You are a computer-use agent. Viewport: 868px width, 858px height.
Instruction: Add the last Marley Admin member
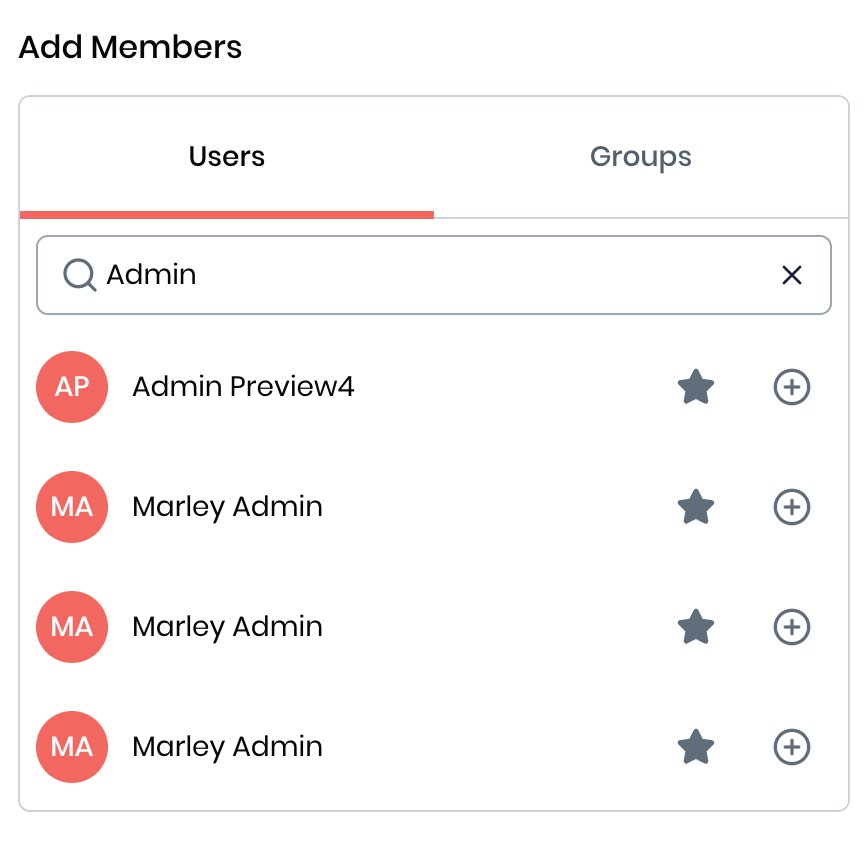pos(792,747)
